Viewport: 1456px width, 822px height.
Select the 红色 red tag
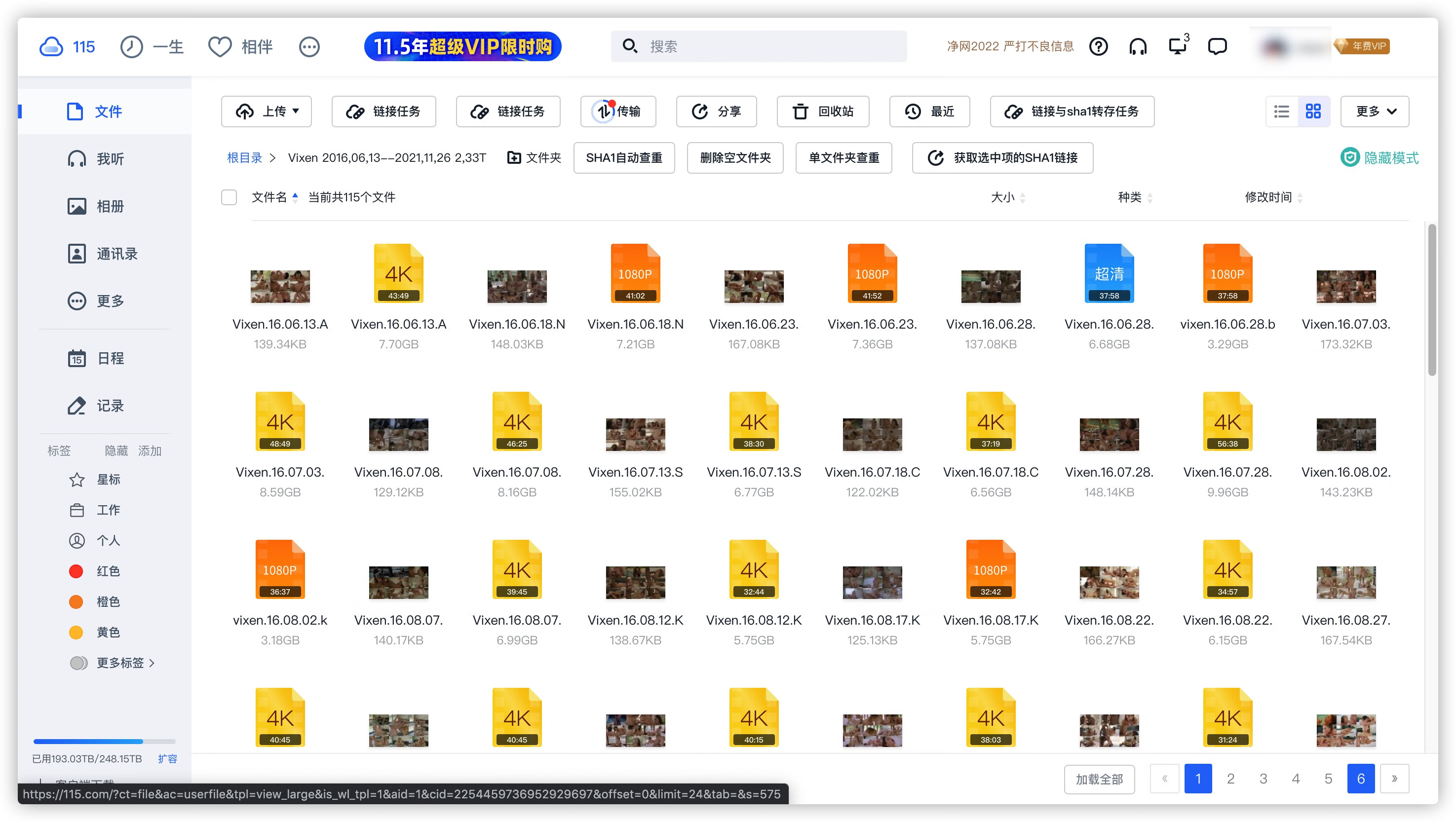click(x=95, y=571)
